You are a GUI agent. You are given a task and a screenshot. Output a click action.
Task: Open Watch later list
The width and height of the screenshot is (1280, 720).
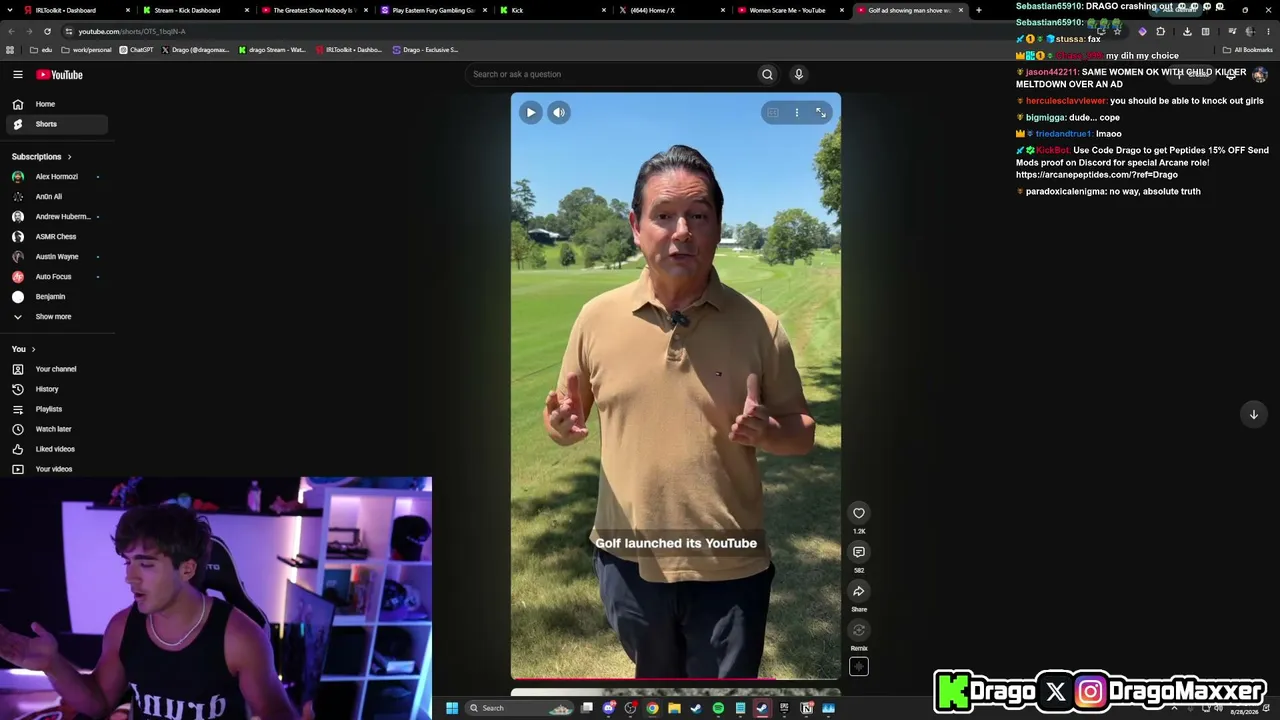pos(55,429)
